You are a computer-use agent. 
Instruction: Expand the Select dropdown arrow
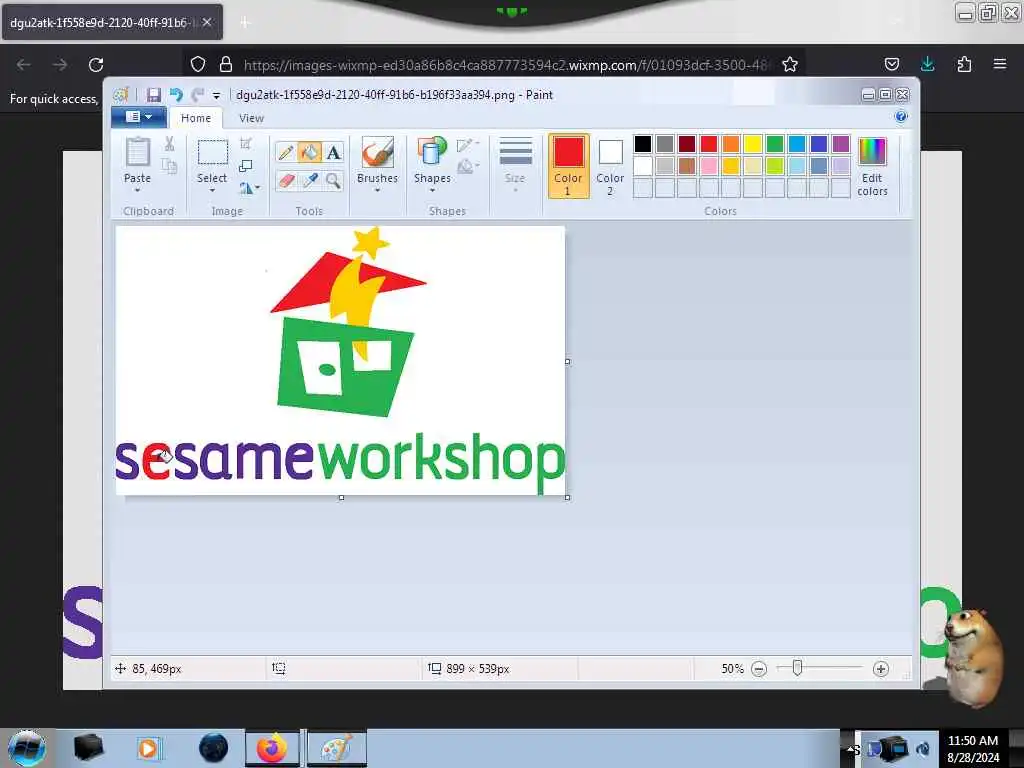(212, 191)
